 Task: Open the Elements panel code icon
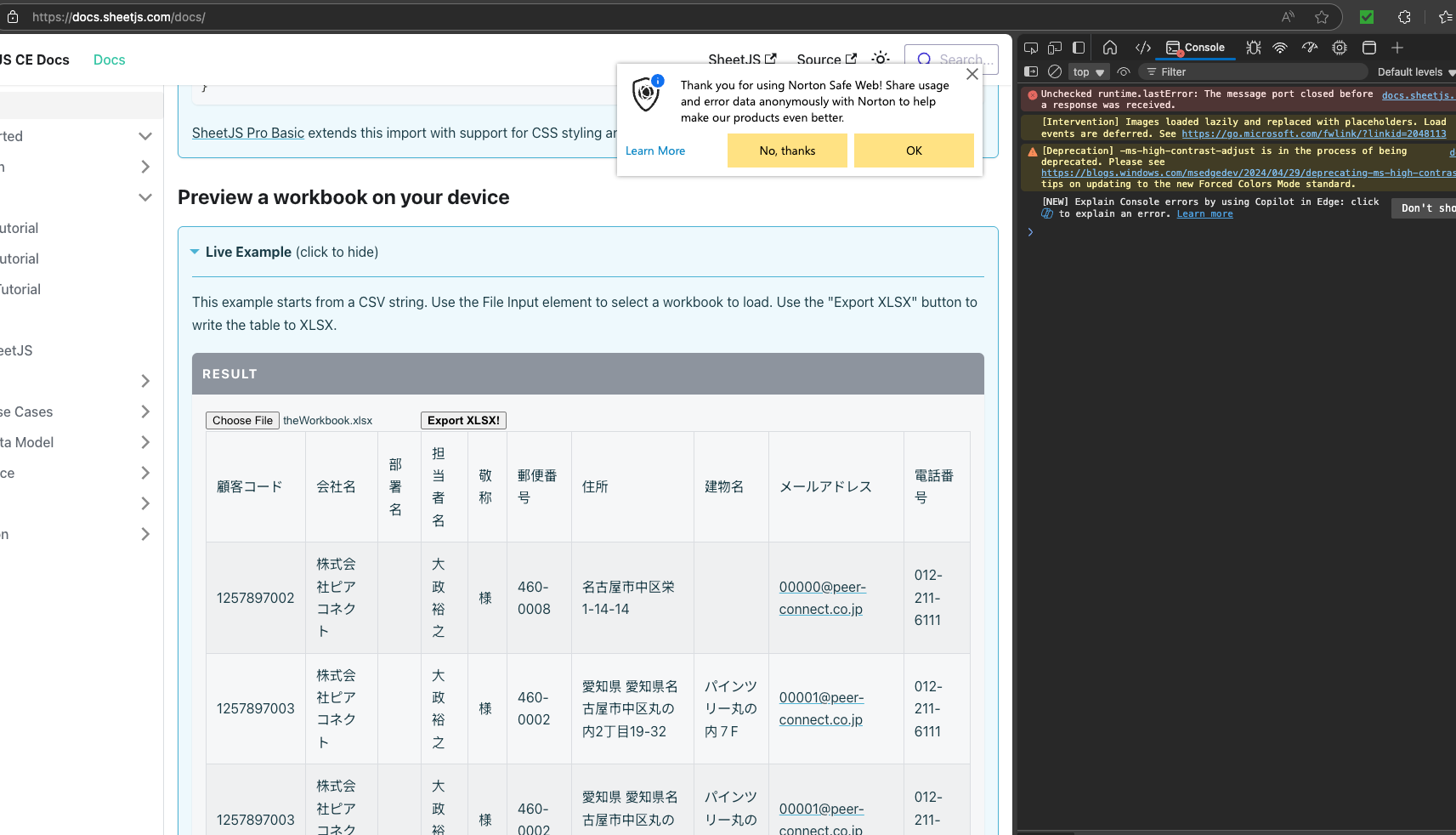point(1143,48)
